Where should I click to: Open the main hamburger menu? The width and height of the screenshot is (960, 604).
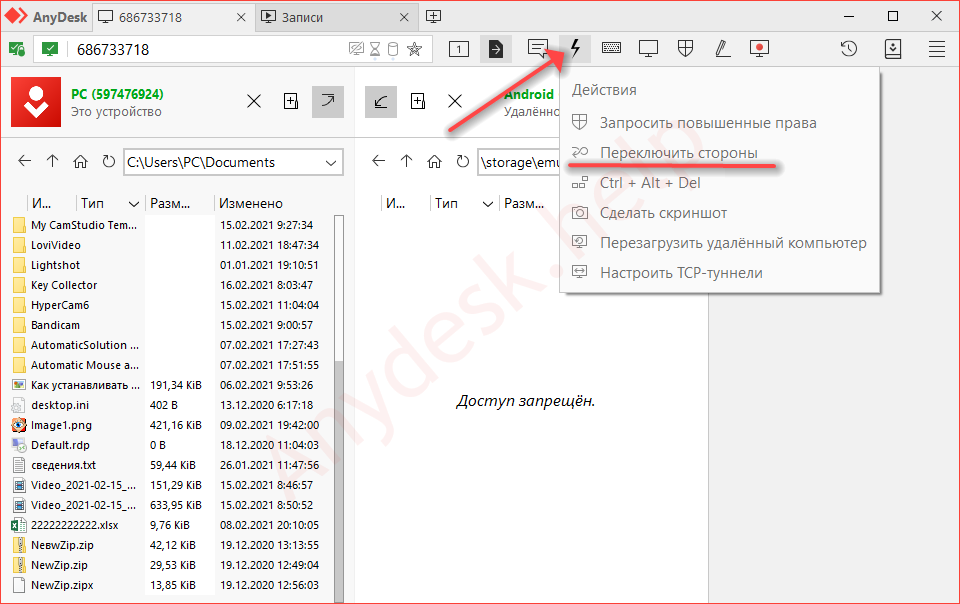(937, 48)
